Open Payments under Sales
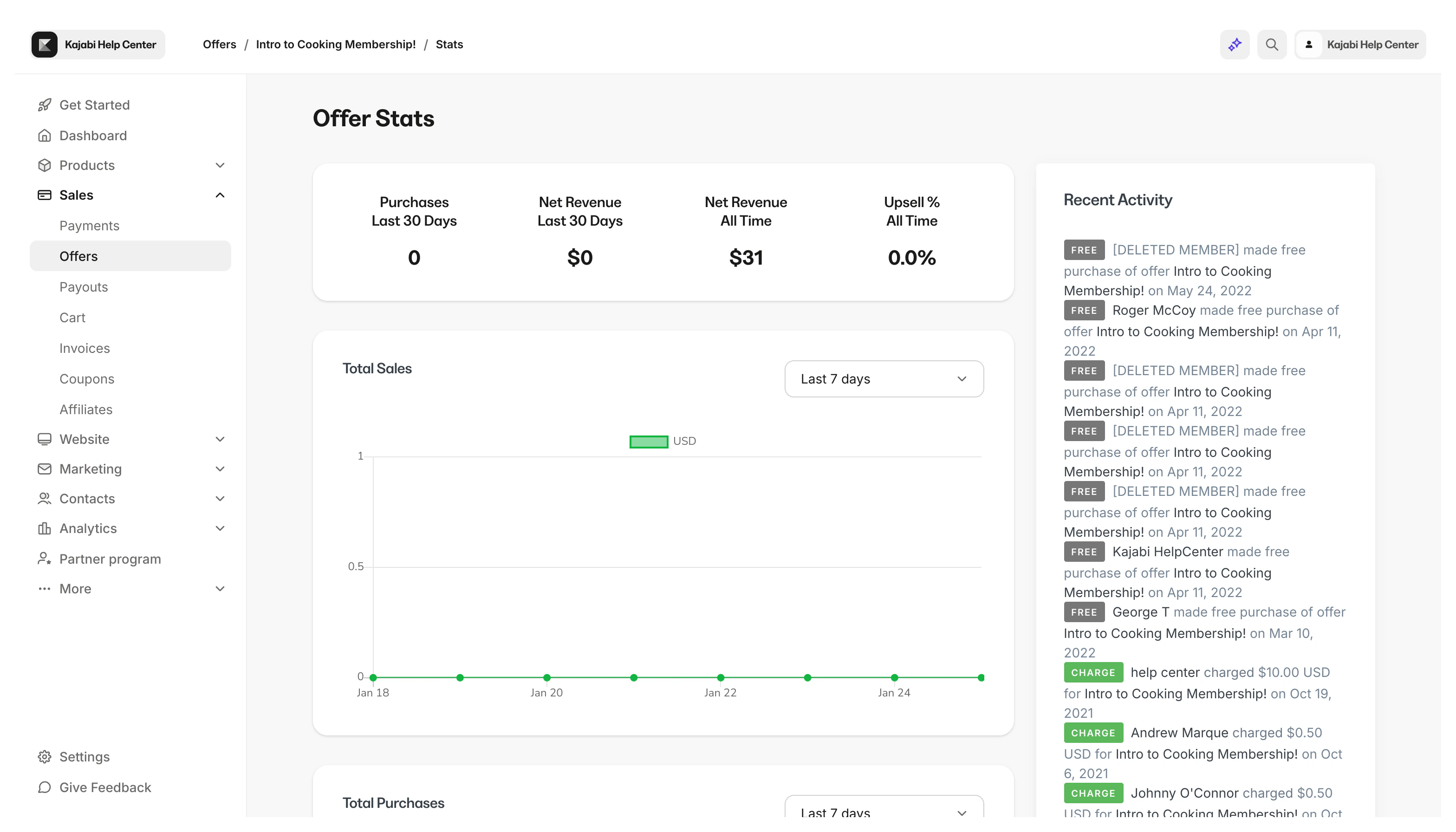1456x832 pixels. [x=89, y=226]
